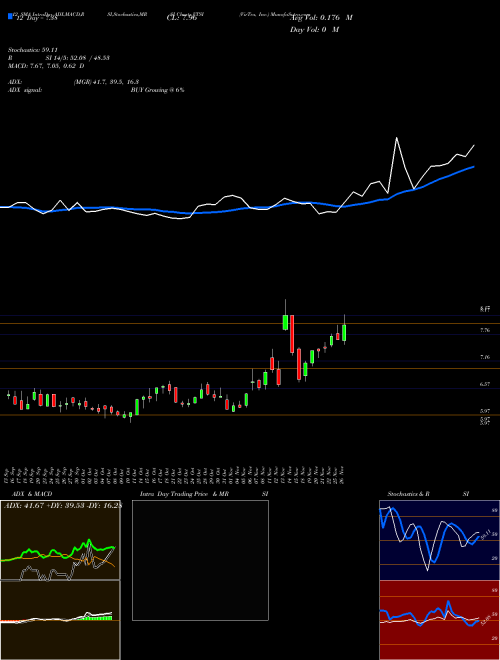Click the 'ADX signal:' label
The height and width of the screenshot is (660, 500).
tap(25, 90)
